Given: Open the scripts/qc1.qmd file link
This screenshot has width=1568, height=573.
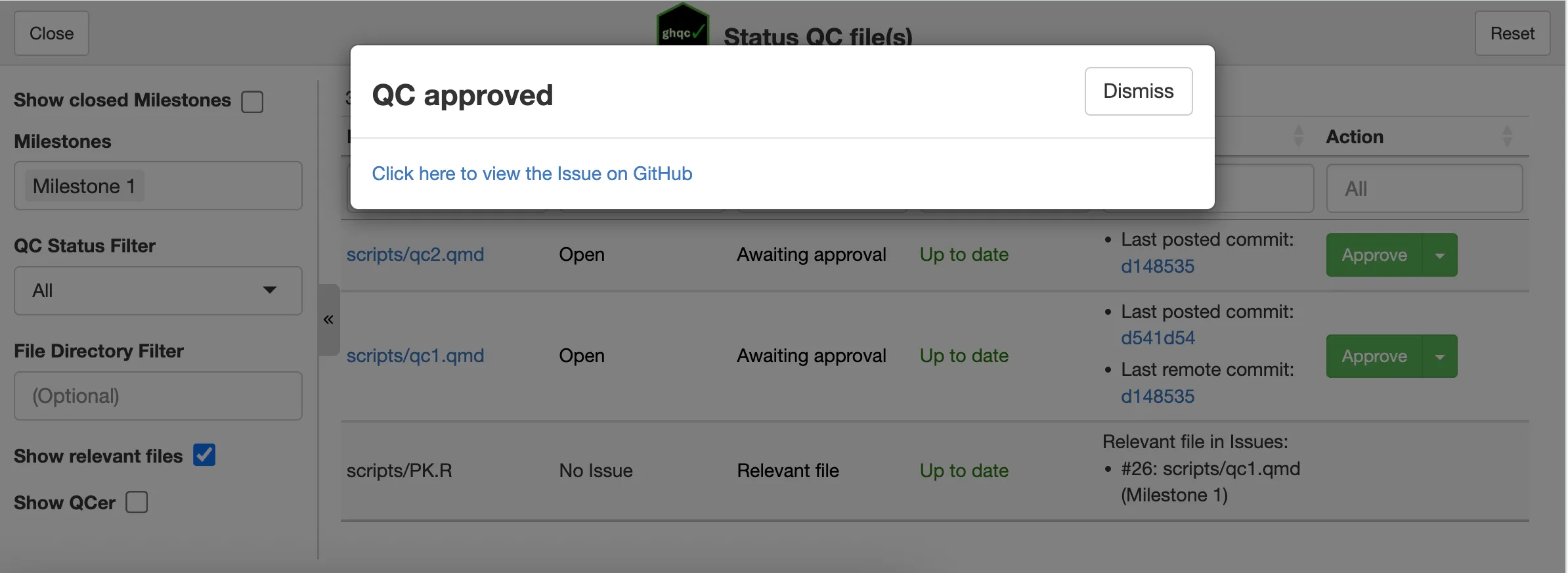Looking at the screenshot, I should coord(415,356).
